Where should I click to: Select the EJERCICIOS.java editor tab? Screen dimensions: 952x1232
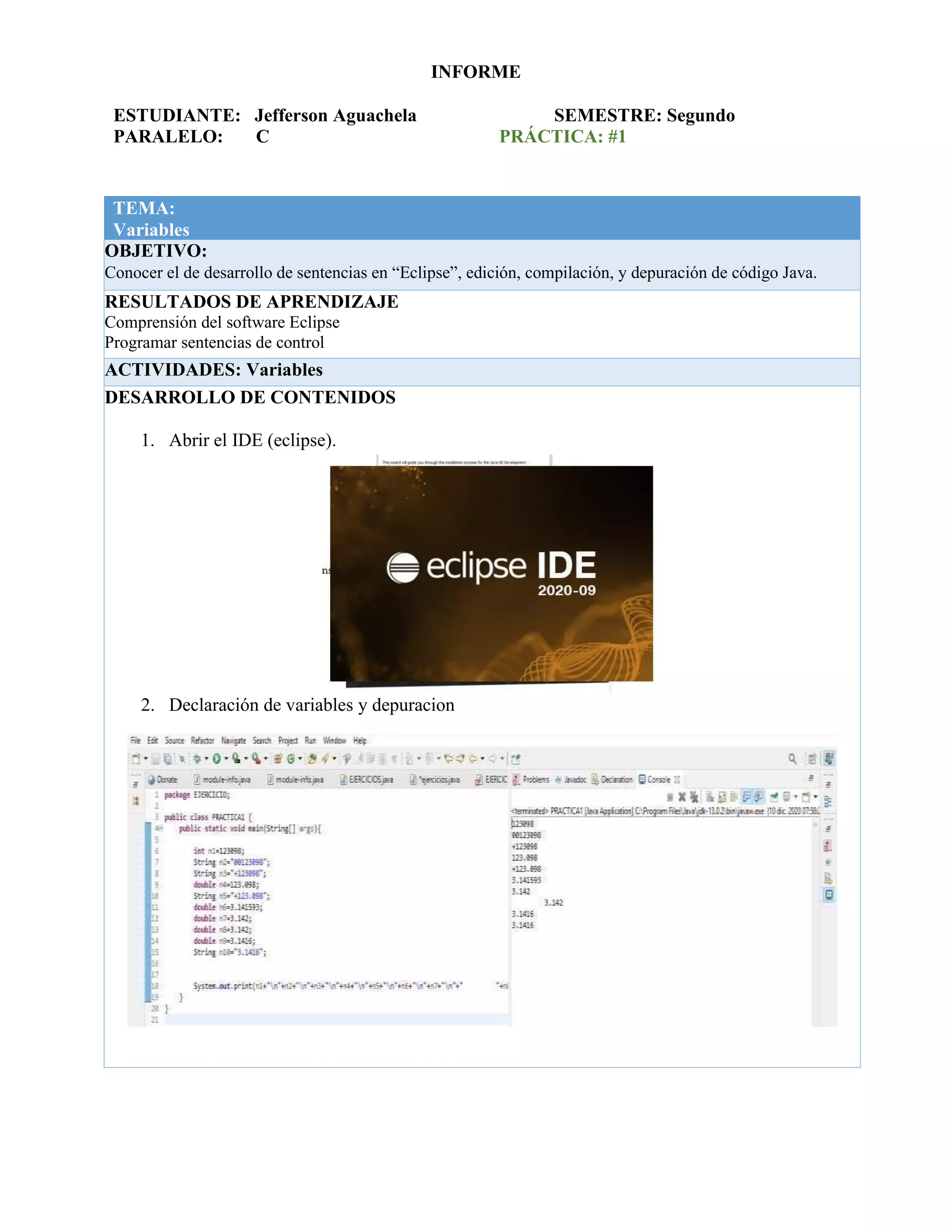[x=370, y=780]
